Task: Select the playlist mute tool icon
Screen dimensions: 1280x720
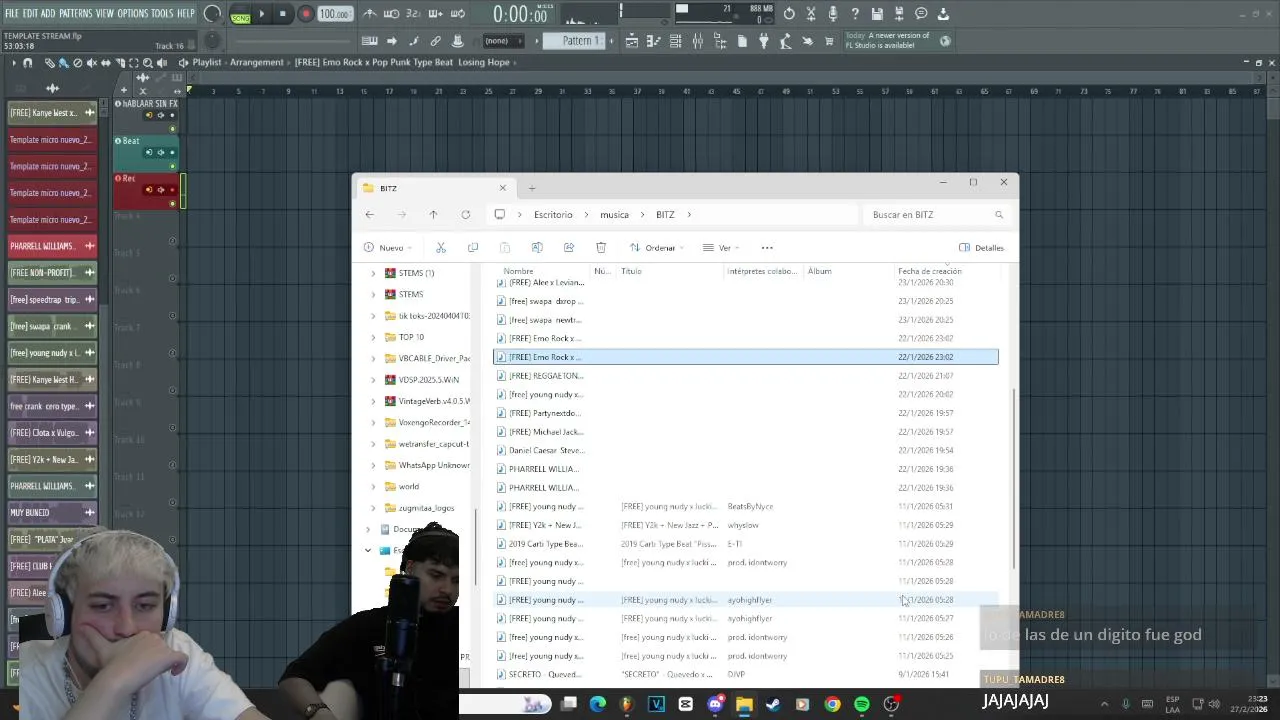Action: (x=92, y=62)
